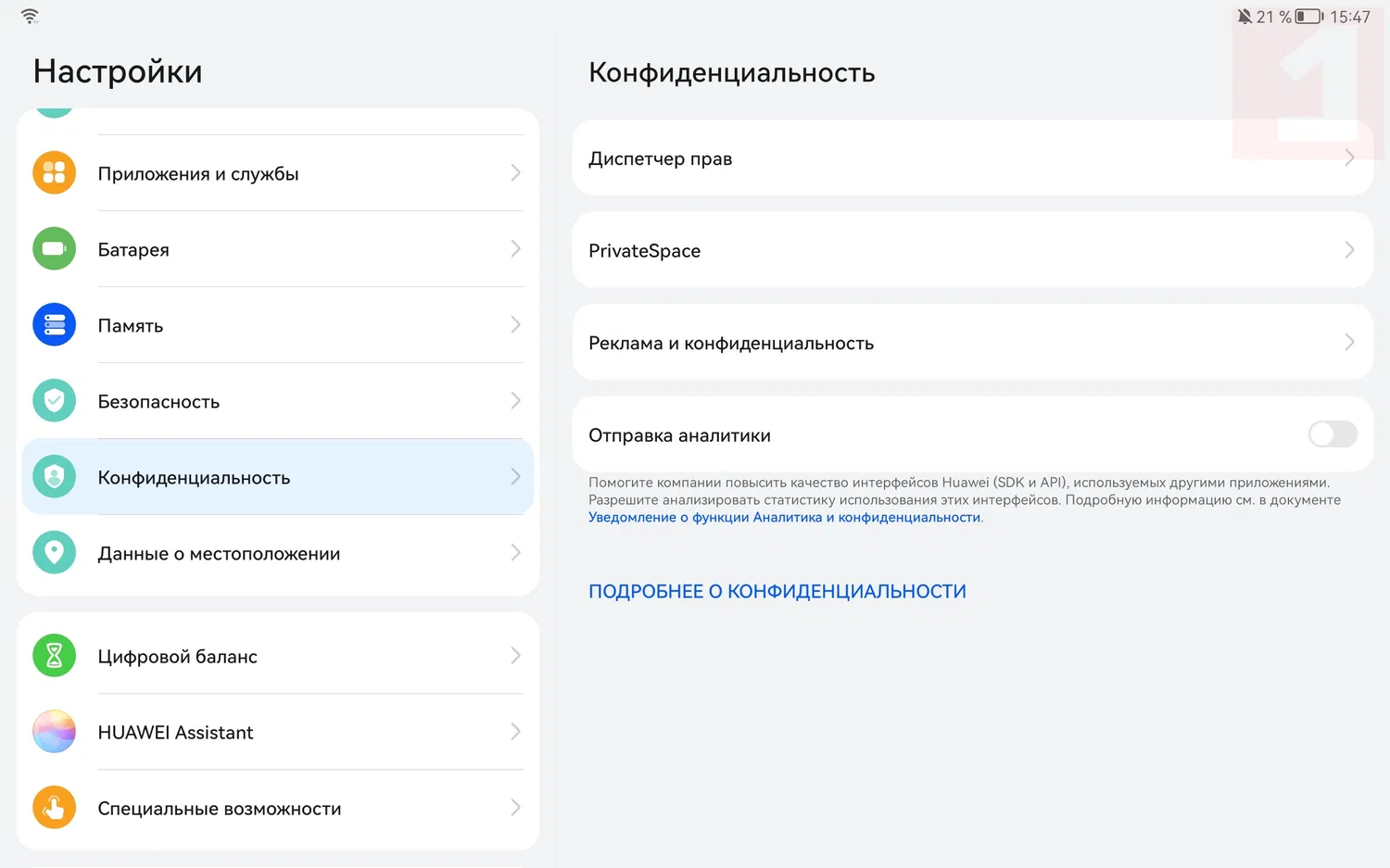The width and height of the screenshot is (1390, 868).
Task: Expand Диспетчер прав via its chevron arrow
Action: pos(1349,158)
